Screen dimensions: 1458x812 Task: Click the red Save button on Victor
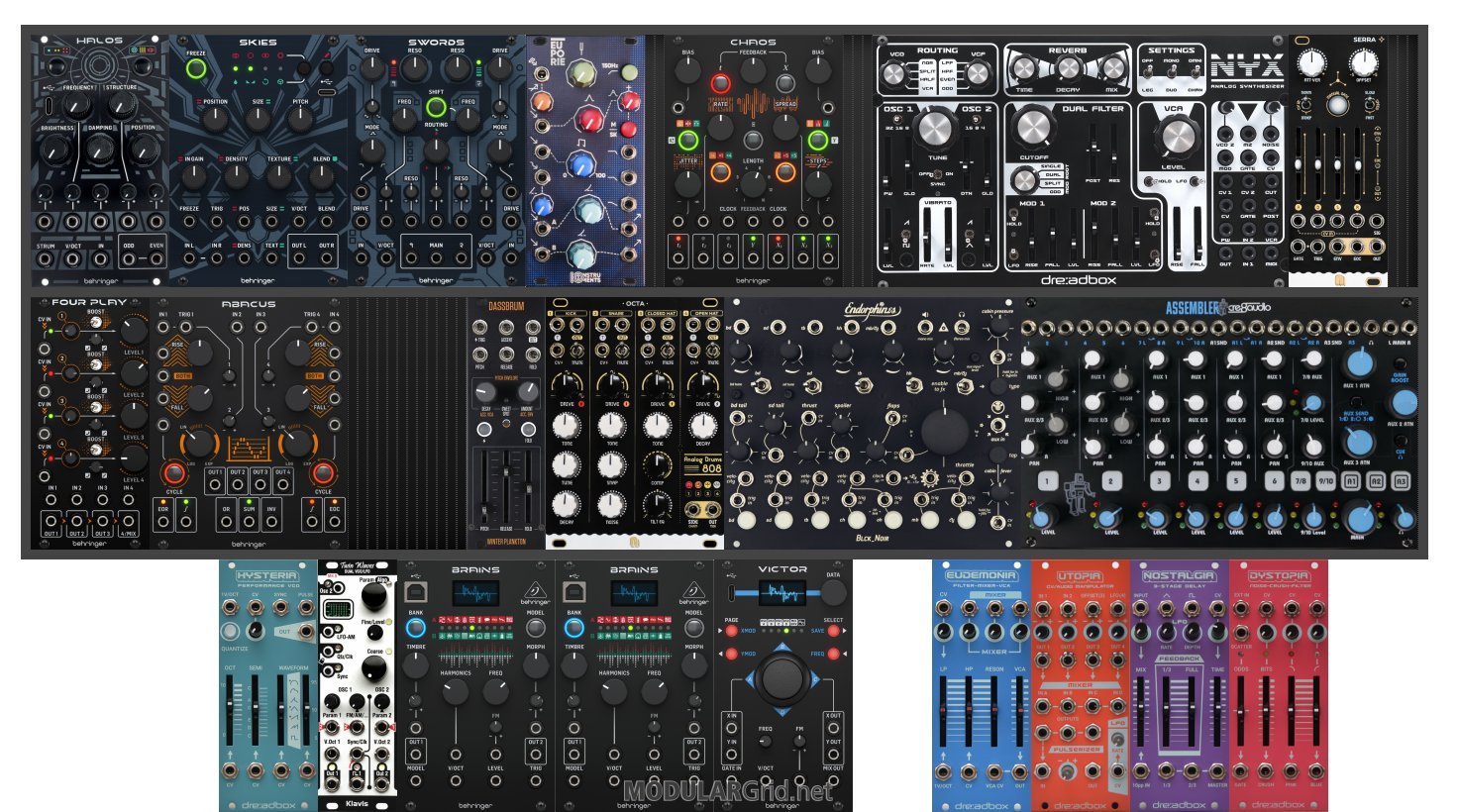(833, 631)
